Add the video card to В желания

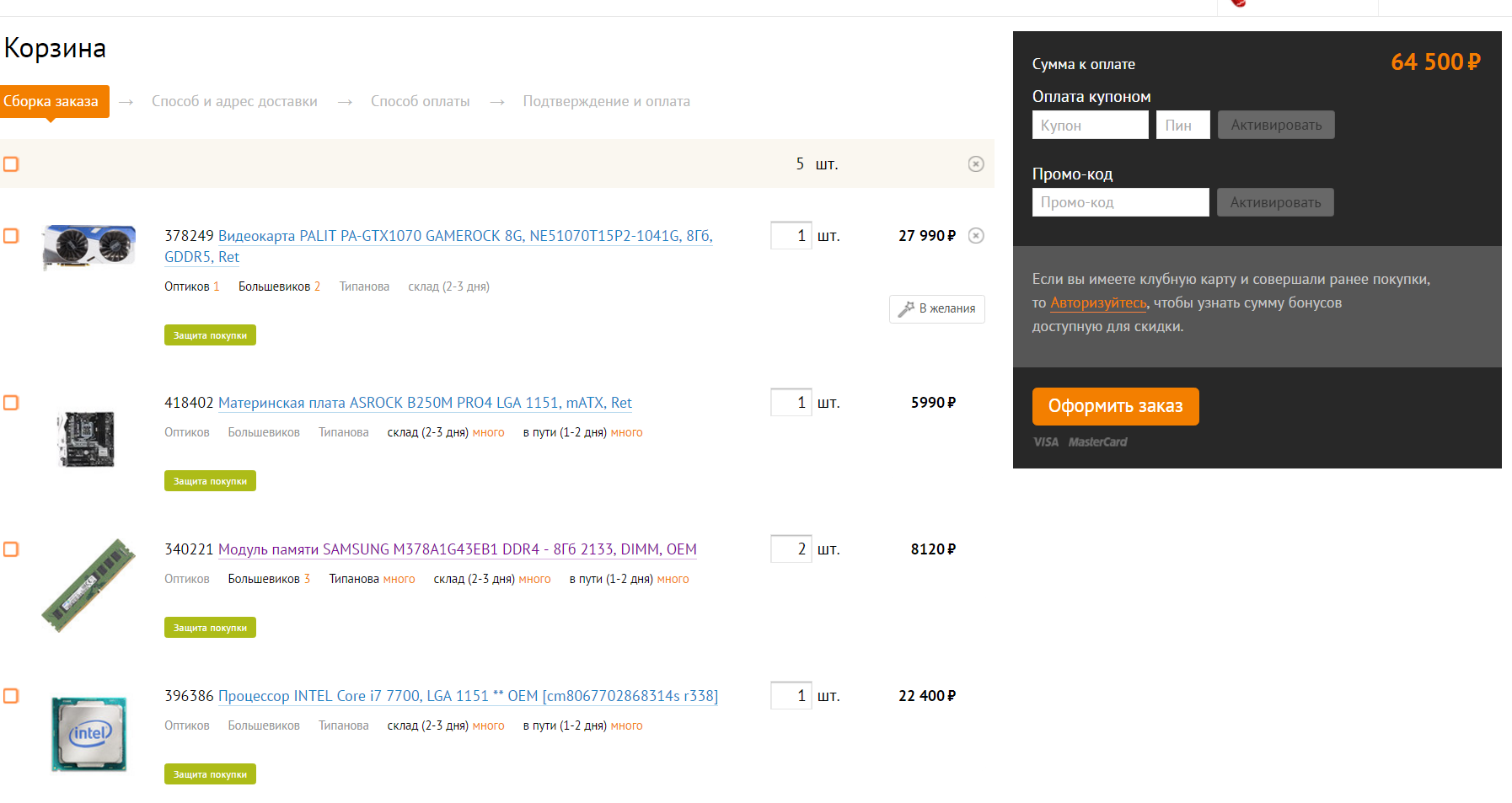point(937,308)
